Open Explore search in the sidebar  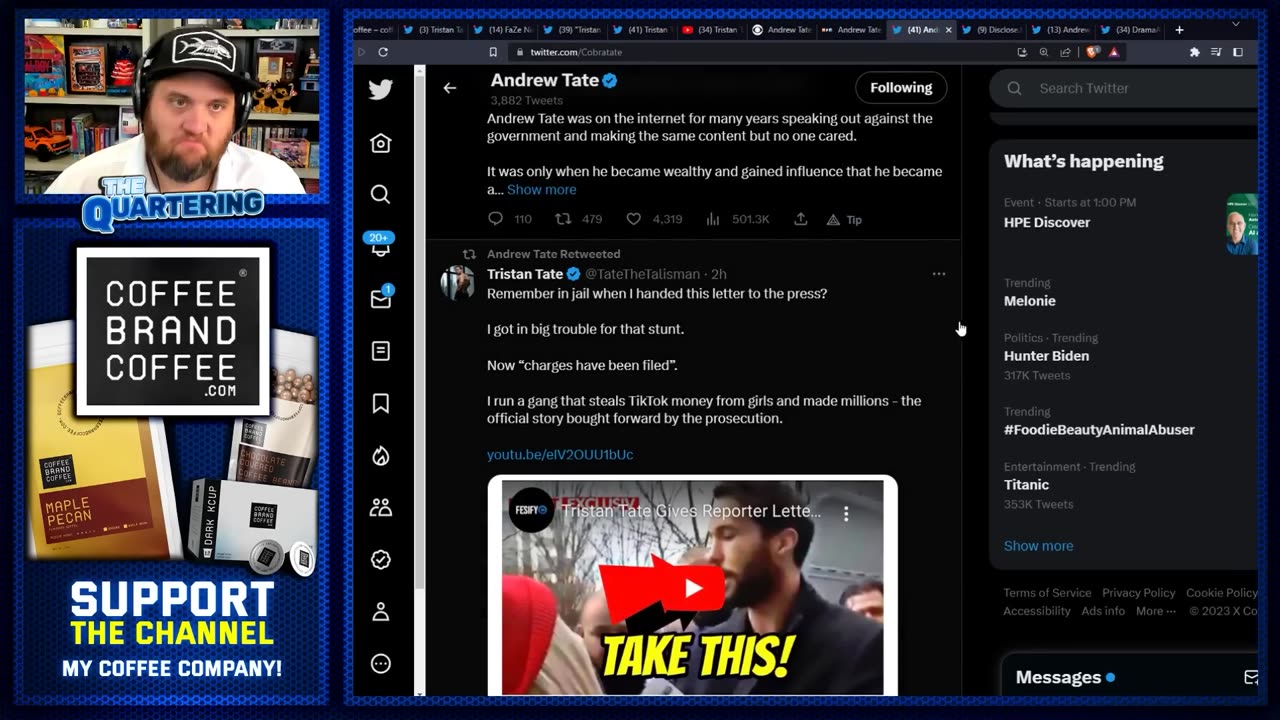380,194
